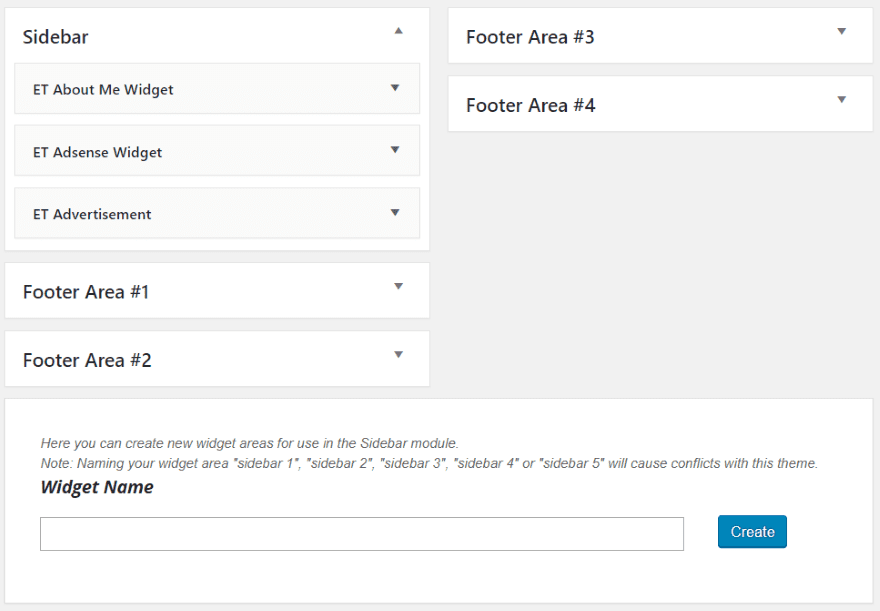This screenshot has height=611, width=880.
Task: Click the Footer Area #3 heading
Action: tap(530, 37)
